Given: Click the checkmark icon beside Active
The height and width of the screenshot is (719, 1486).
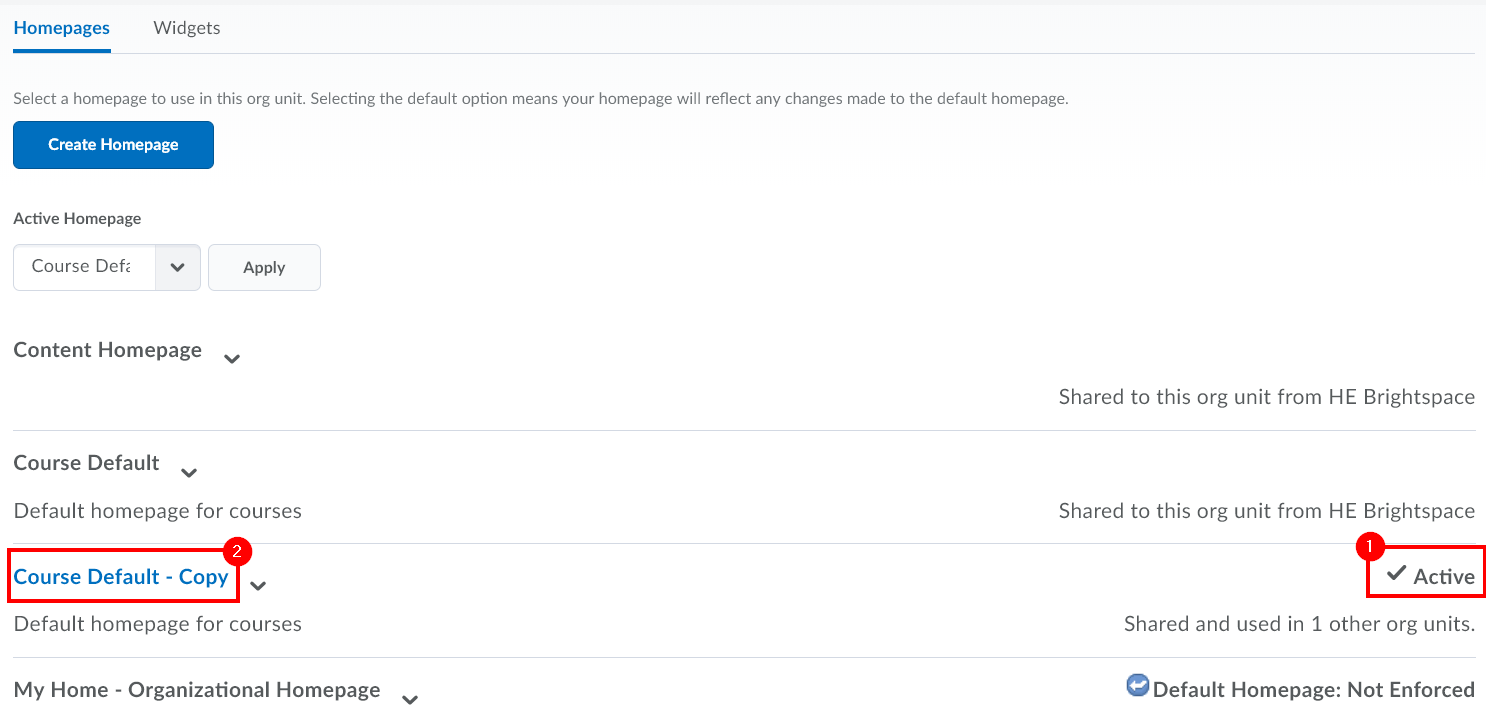Looking at the screenshot, I should tap(1397, 574).
